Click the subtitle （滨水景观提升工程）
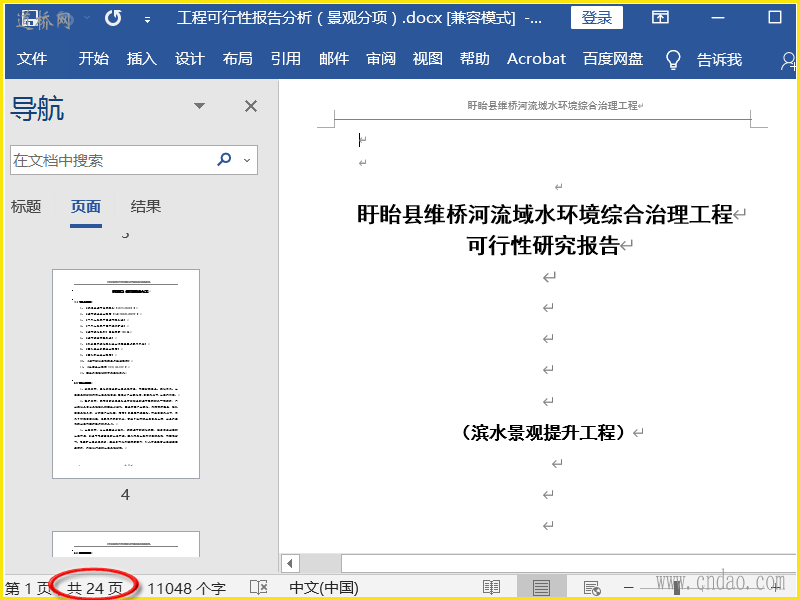 click(543, 433)
